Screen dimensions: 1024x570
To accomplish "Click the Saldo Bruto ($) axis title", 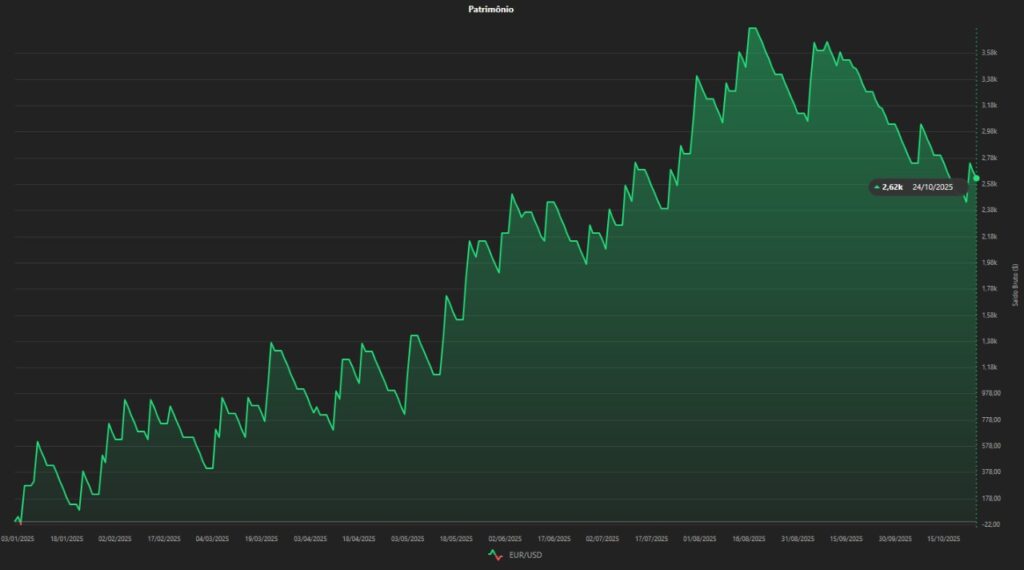I will click(x=1015, y=285).
